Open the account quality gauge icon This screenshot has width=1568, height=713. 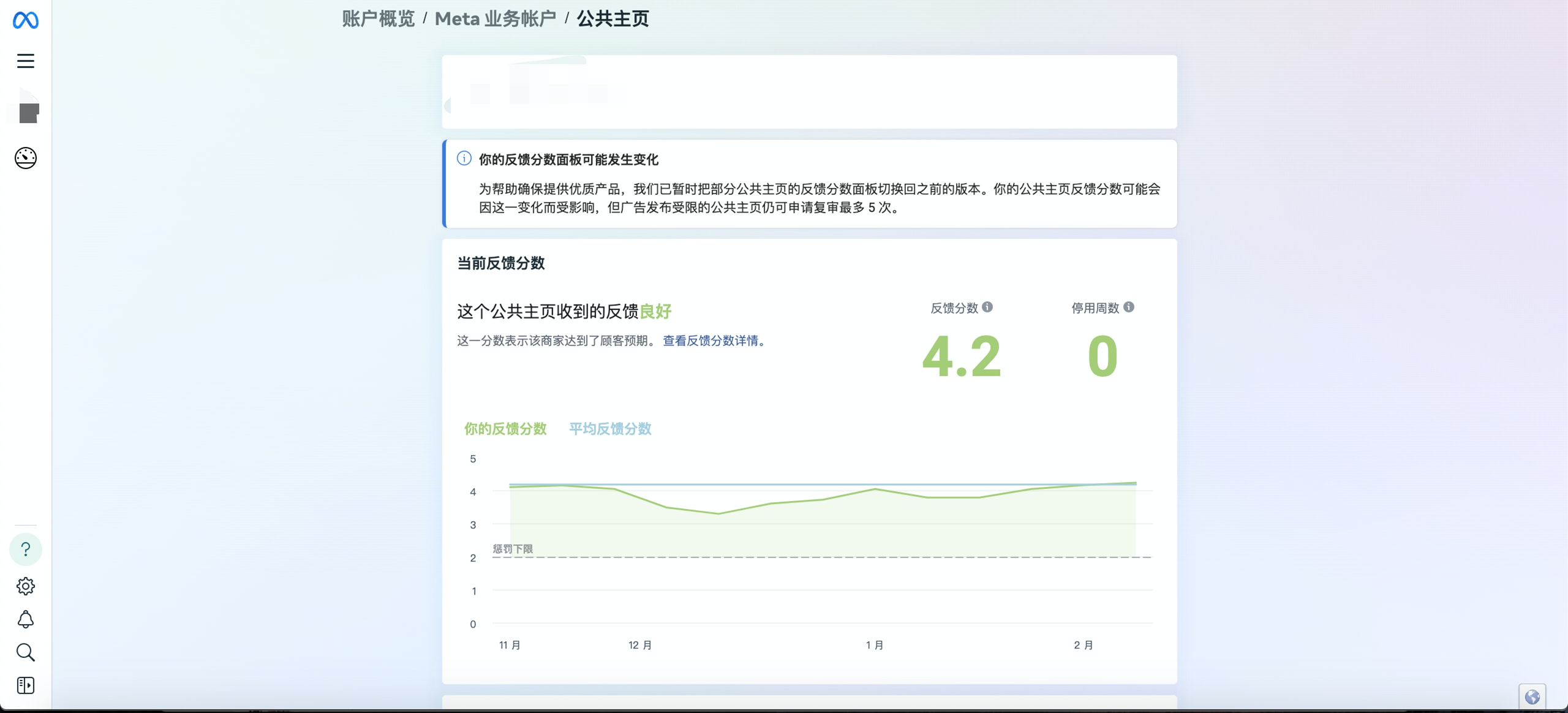point(26,158)
